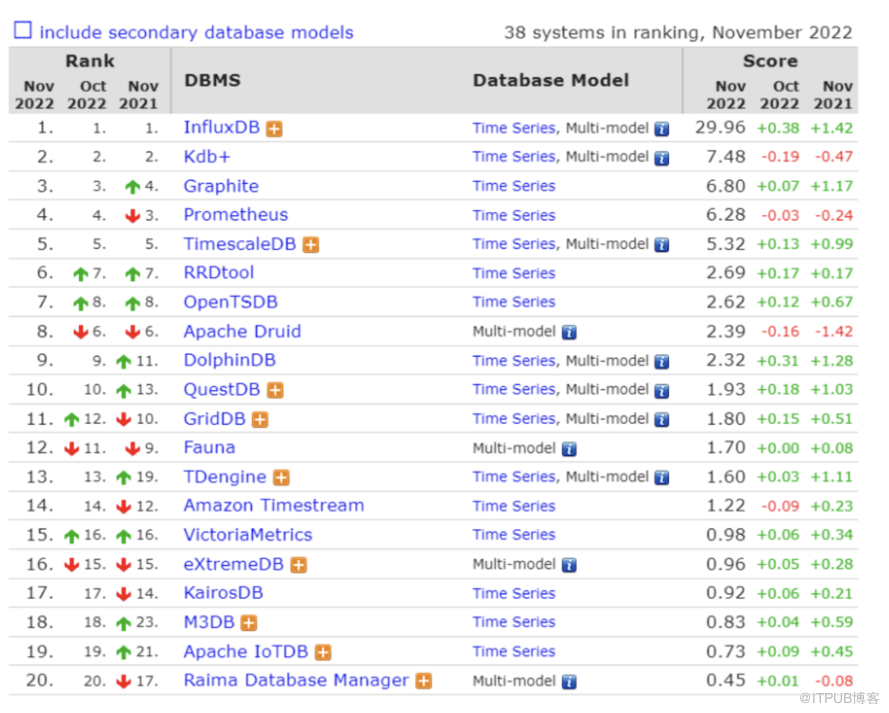
Task: Open the TimescaleDB link
Action: [240, 244]
